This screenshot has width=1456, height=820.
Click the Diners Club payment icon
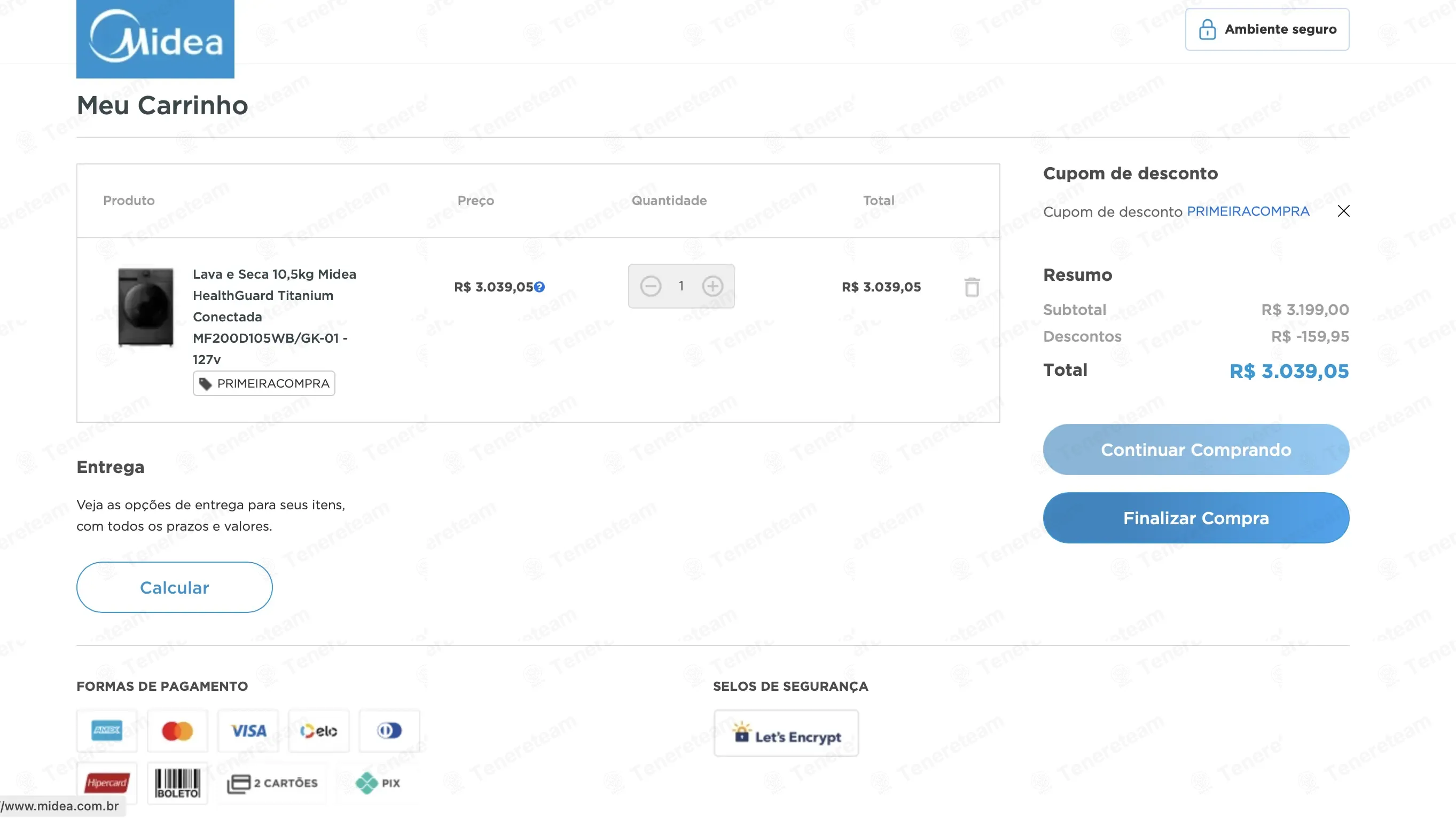pyautogui.click(x=389, y=731)
